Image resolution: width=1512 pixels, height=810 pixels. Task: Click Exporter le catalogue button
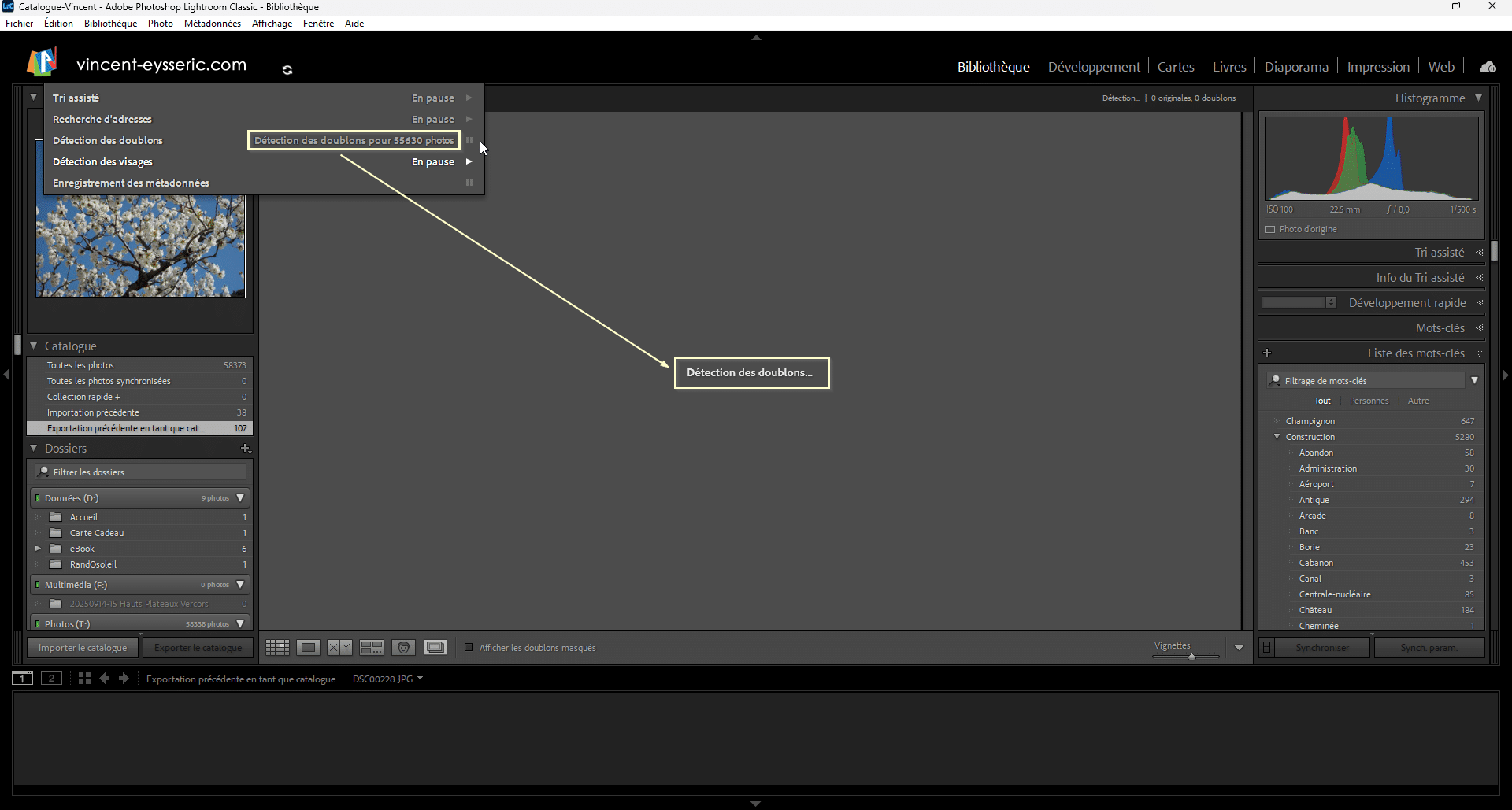[198, 648]
